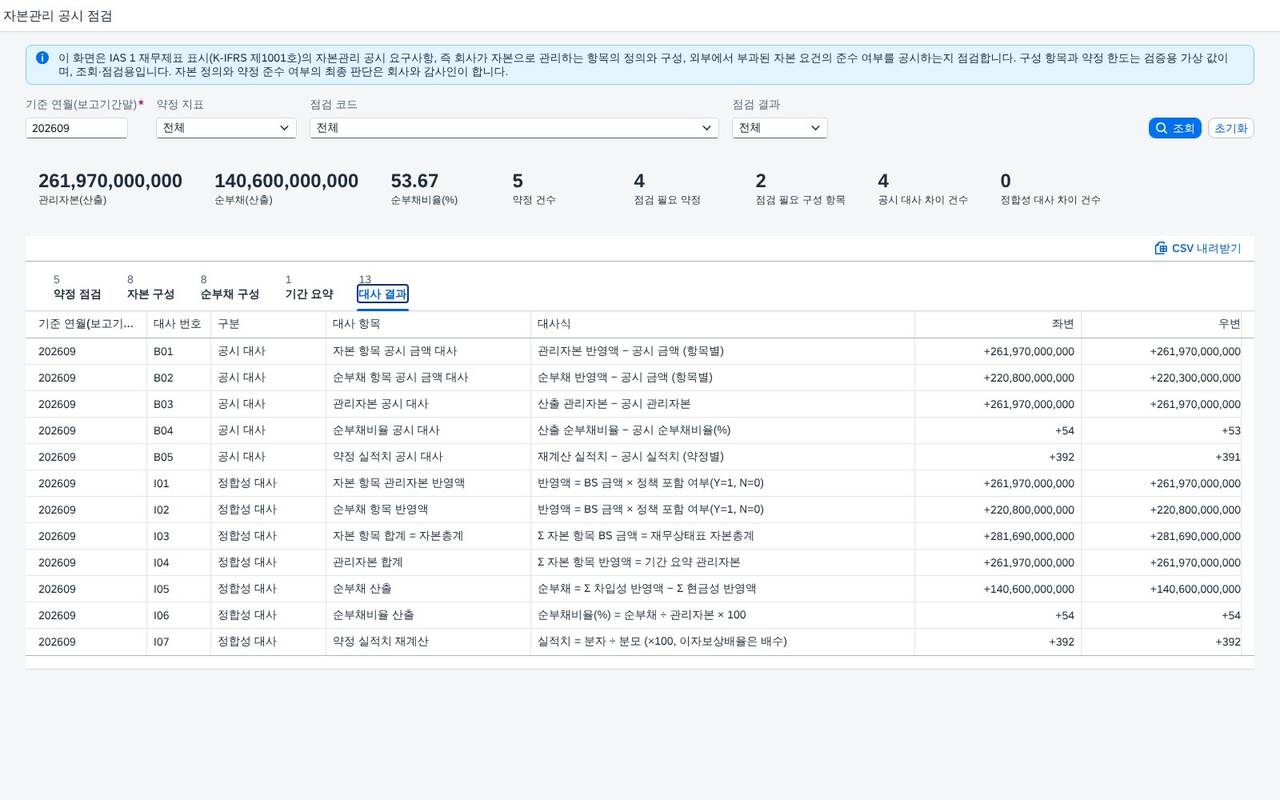Click the 약정 실적치 공시 대사 cell

coord(428,457)
